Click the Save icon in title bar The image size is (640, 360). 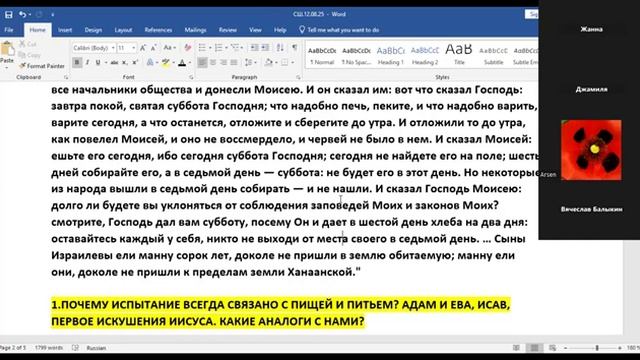coord(9,15)
